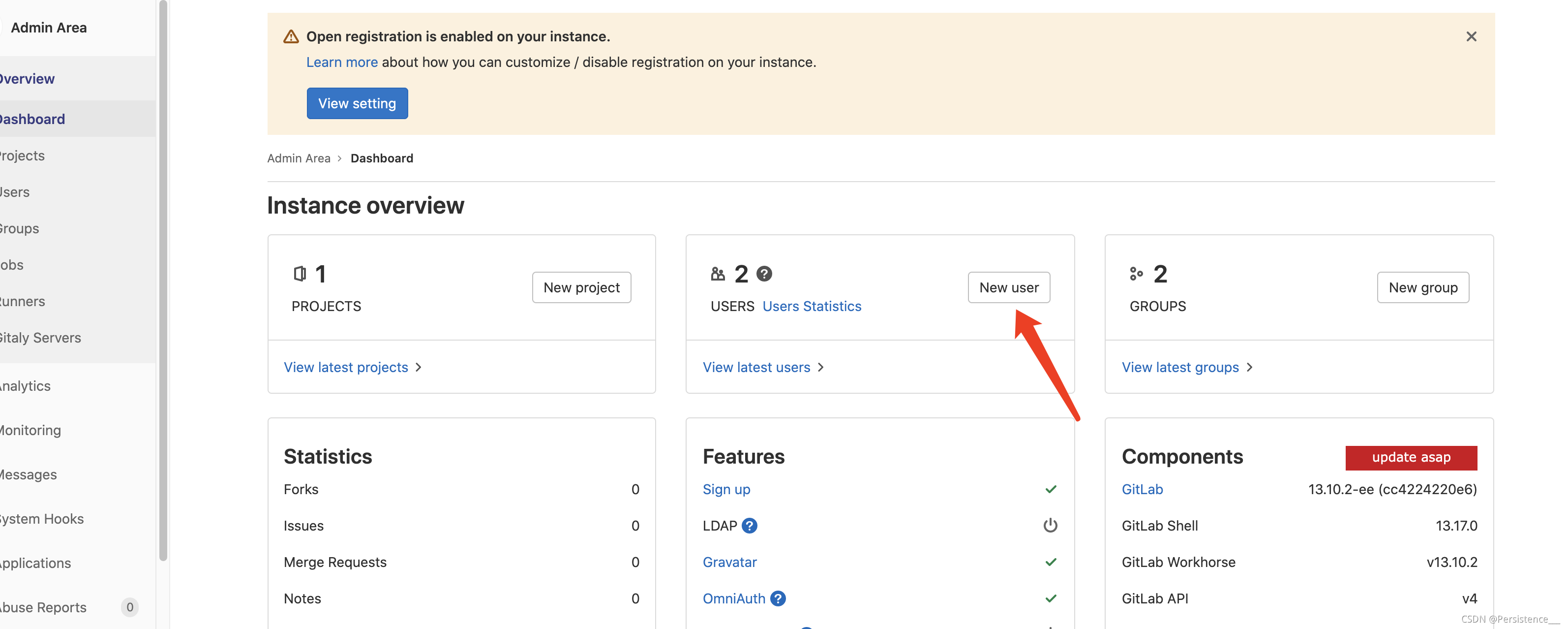Click the Merge Requests statistic row
1568x629 pixels.
[461, 562]
